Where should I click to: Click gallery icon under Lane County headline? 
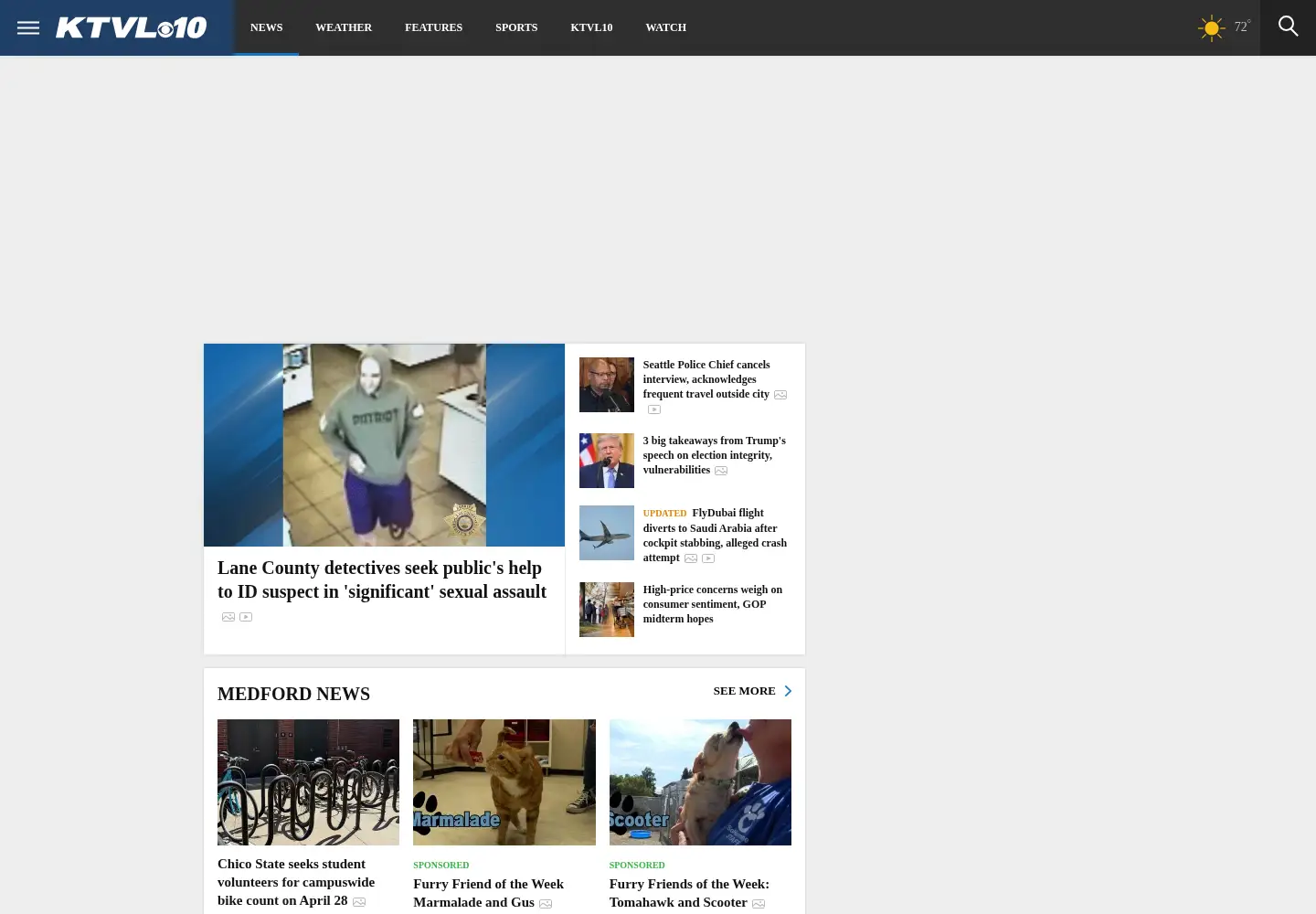pyautogui.click(x=228, y=617)
